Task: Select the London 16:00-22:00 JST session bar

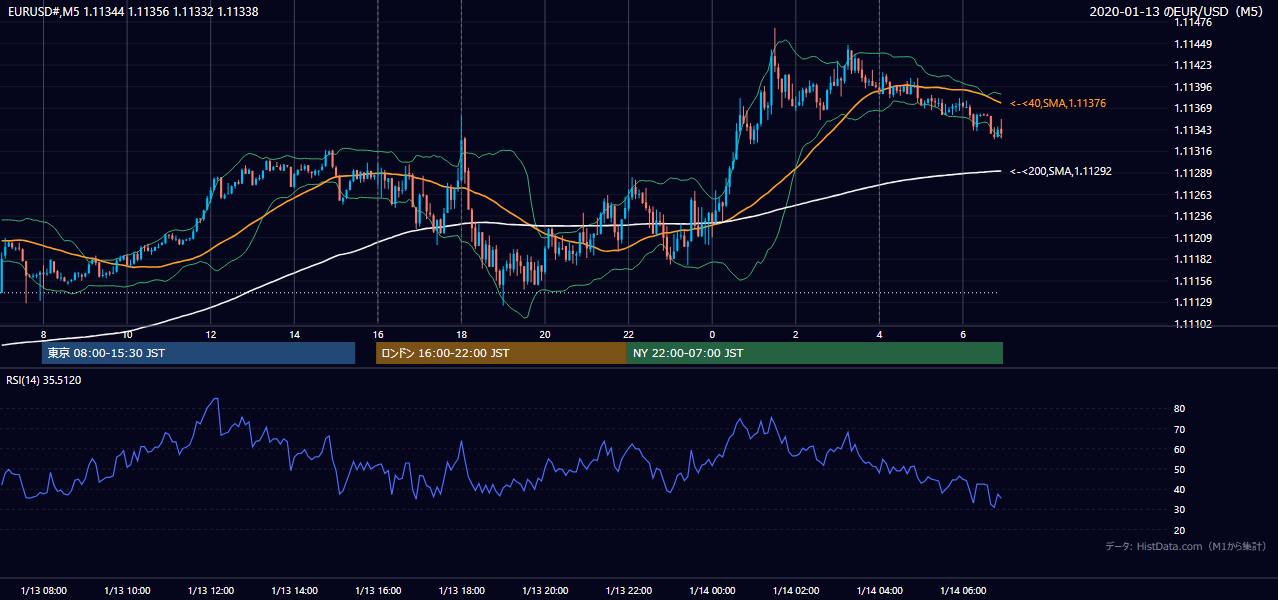Action: pos(501,353)
